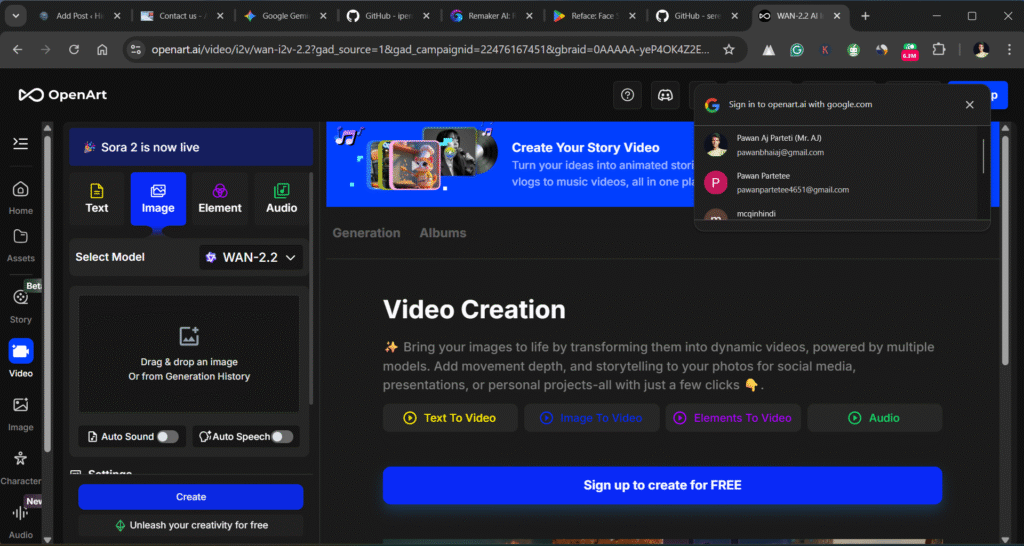Open Image section in sidebar
Screen dimensions: 1024x546
(20, 413)
